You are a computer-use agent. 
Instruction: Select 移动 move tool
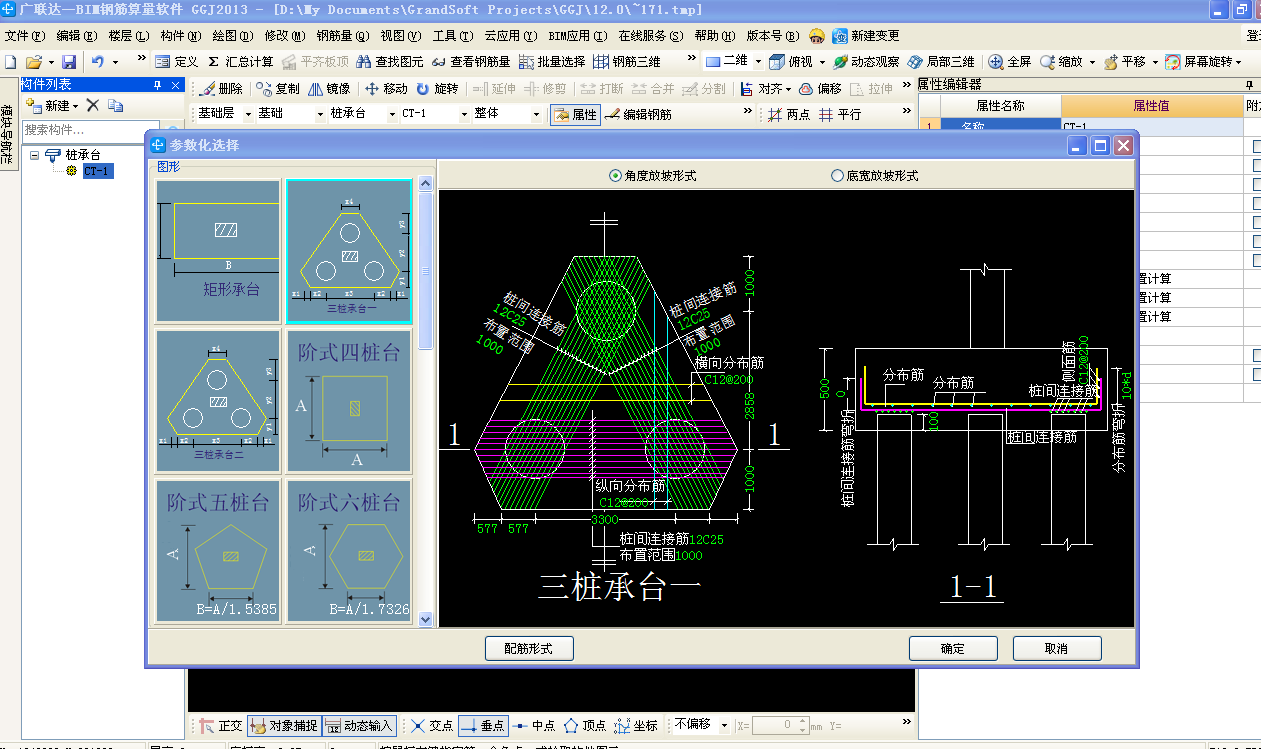(x=386, y=89)
